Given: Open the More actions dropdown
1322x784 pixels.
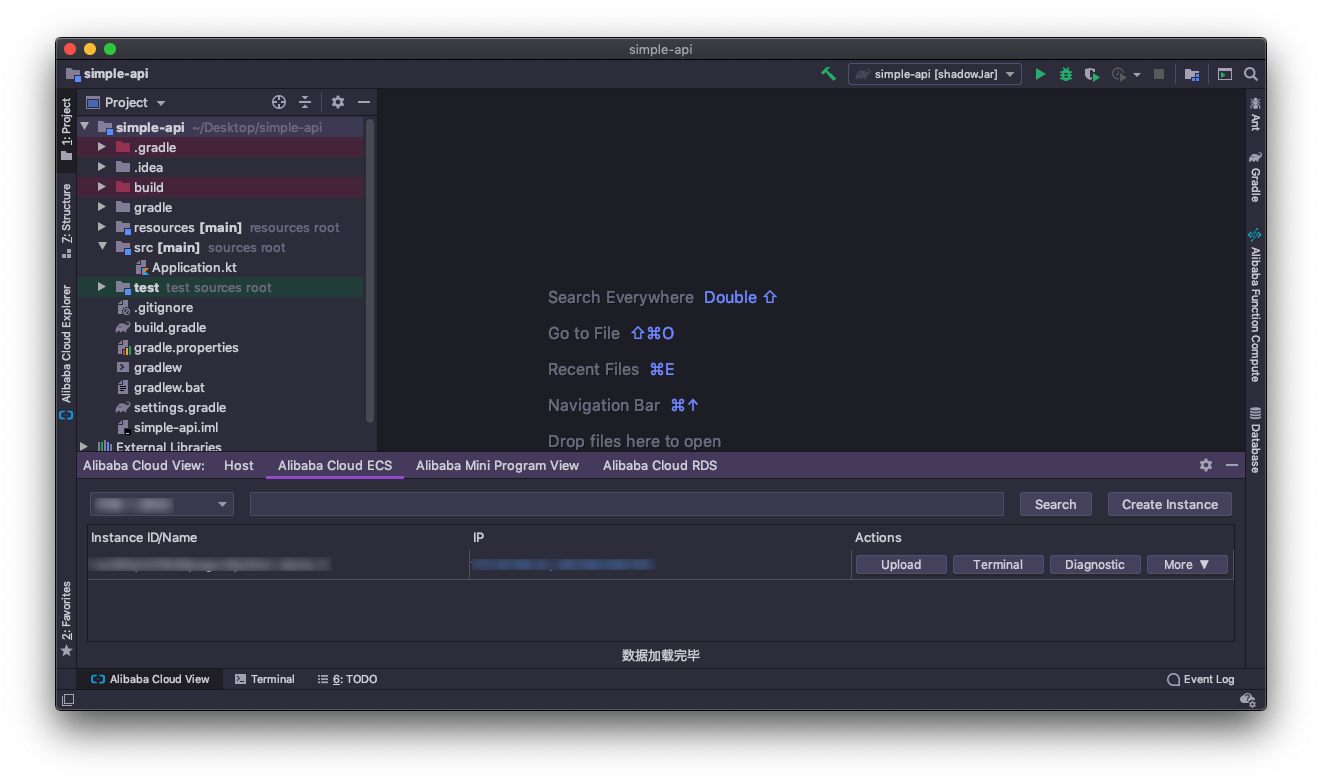Looking at the screenshot, I should 1187,565.
